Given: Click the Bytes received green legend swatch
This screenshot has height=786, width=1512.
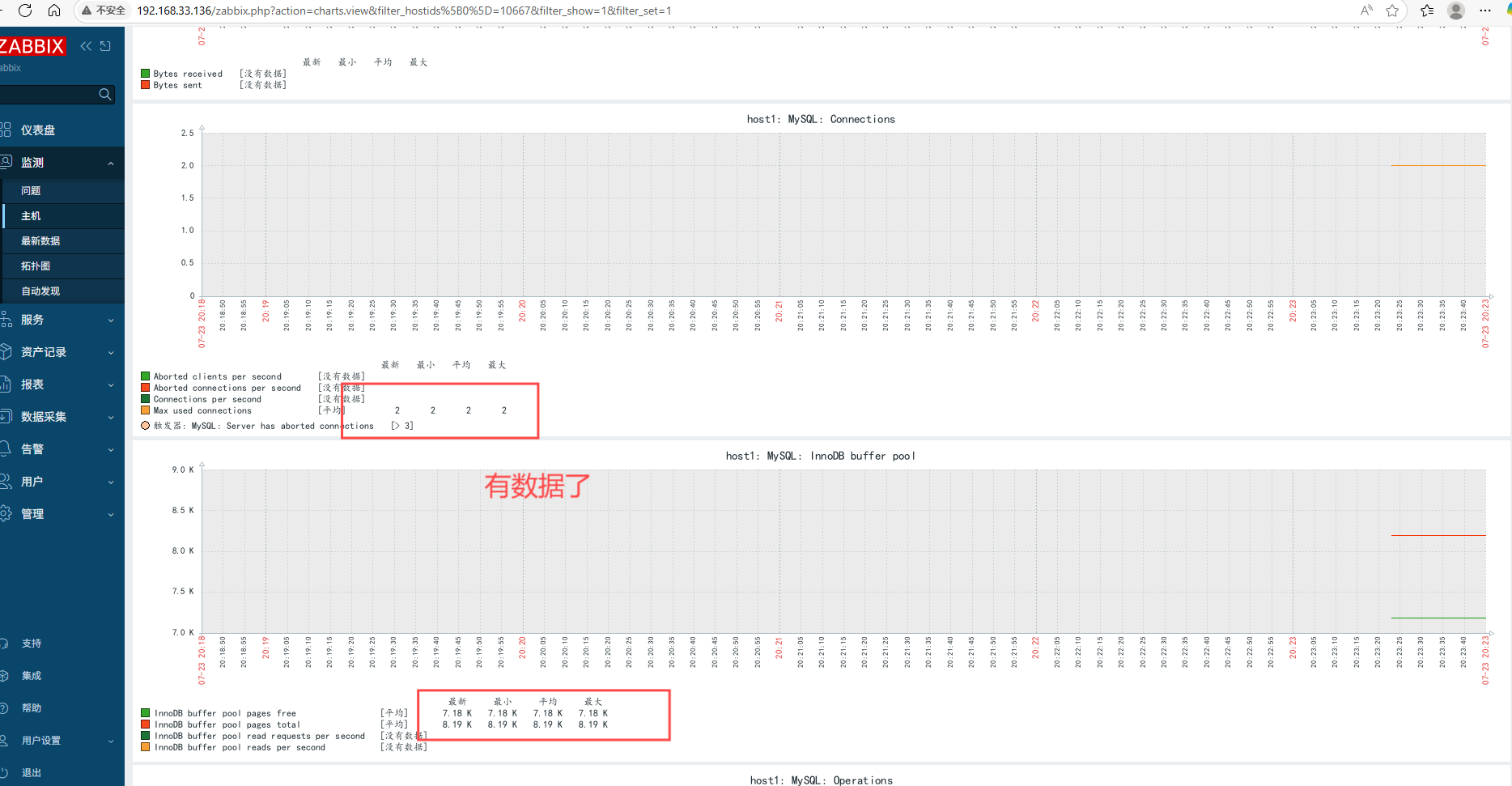Looking at the screenshot, I should 146,74.
